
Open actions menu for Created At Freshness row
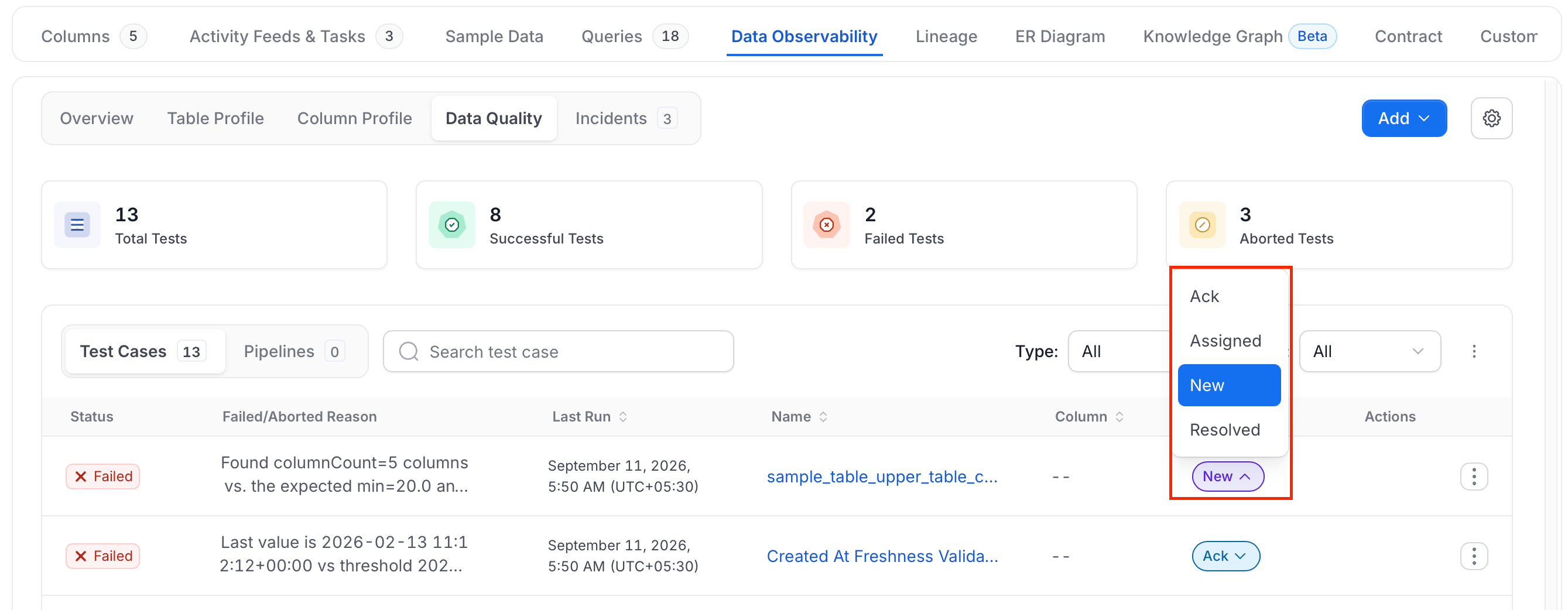(1474, 556)
